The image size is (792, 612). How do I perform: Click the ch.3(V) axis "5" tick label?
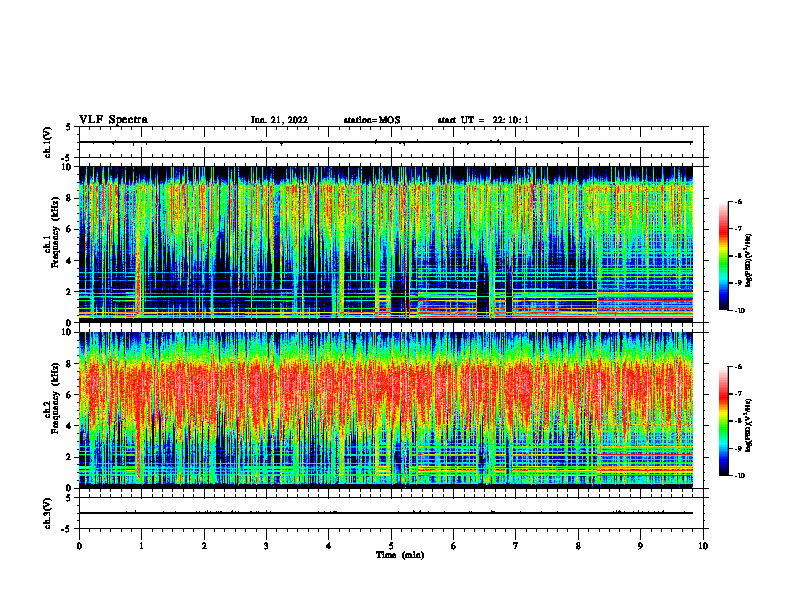[69, 498]
